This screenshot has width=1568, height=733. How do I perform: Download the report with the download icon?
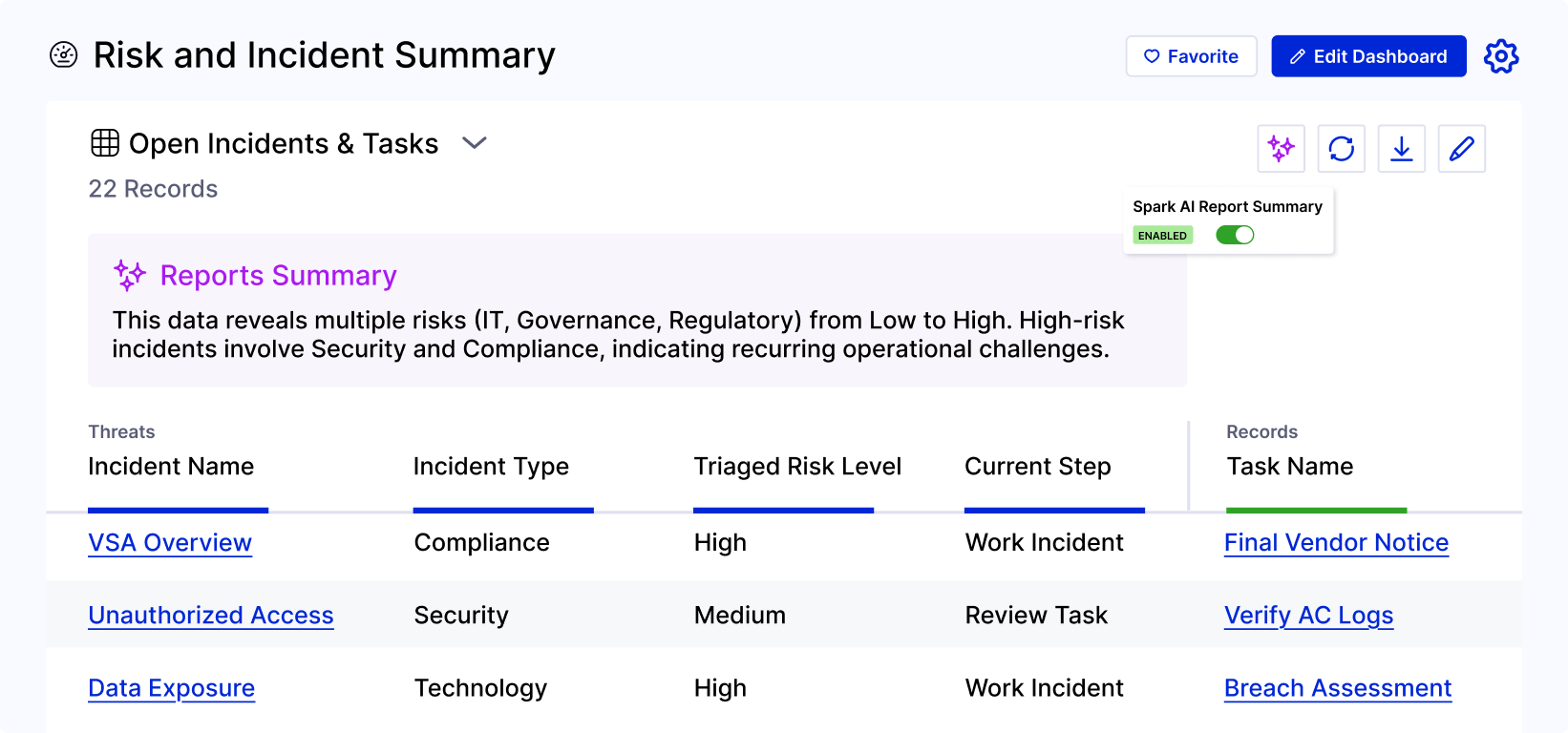[x=1401, y=149]
